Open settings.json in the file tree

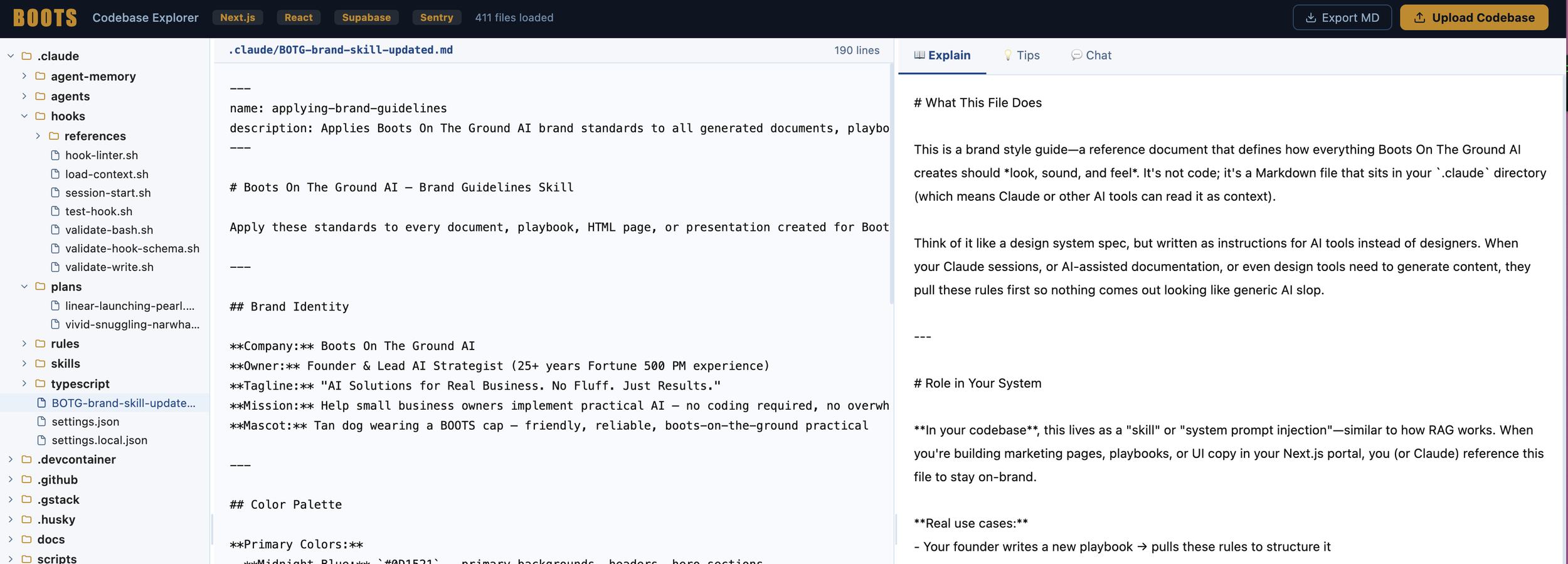tap(105, 422)
